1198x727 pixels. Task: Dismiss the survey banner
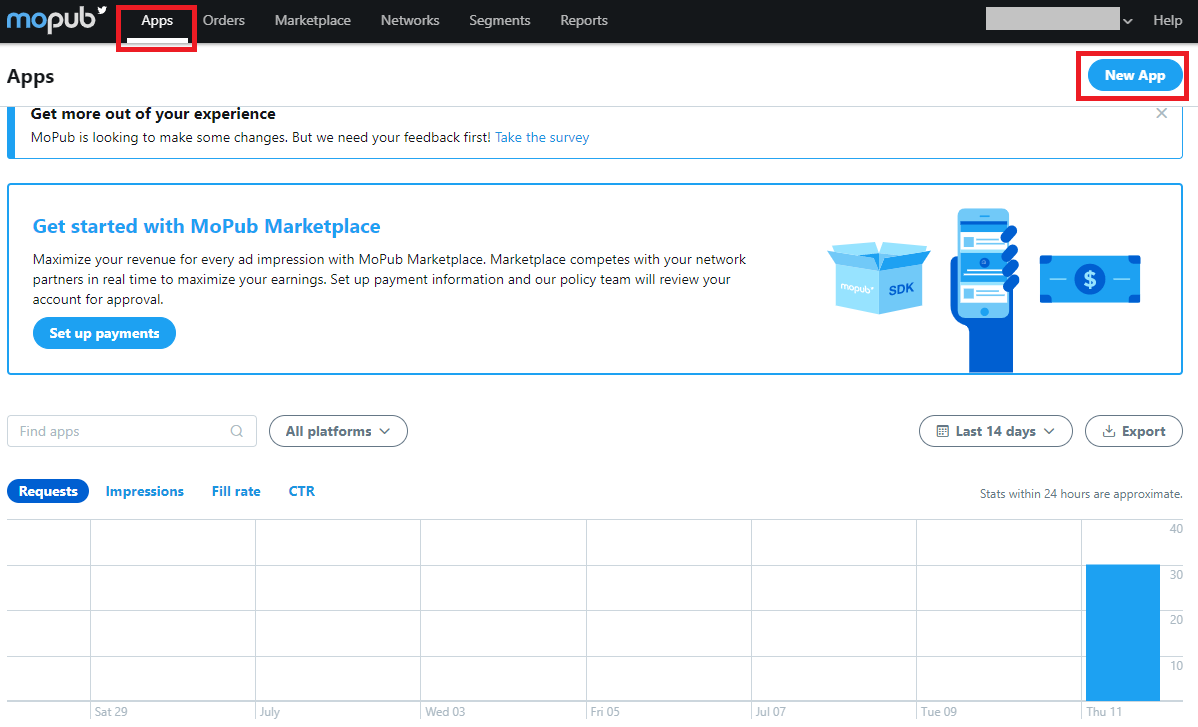tap(1161, 114)
